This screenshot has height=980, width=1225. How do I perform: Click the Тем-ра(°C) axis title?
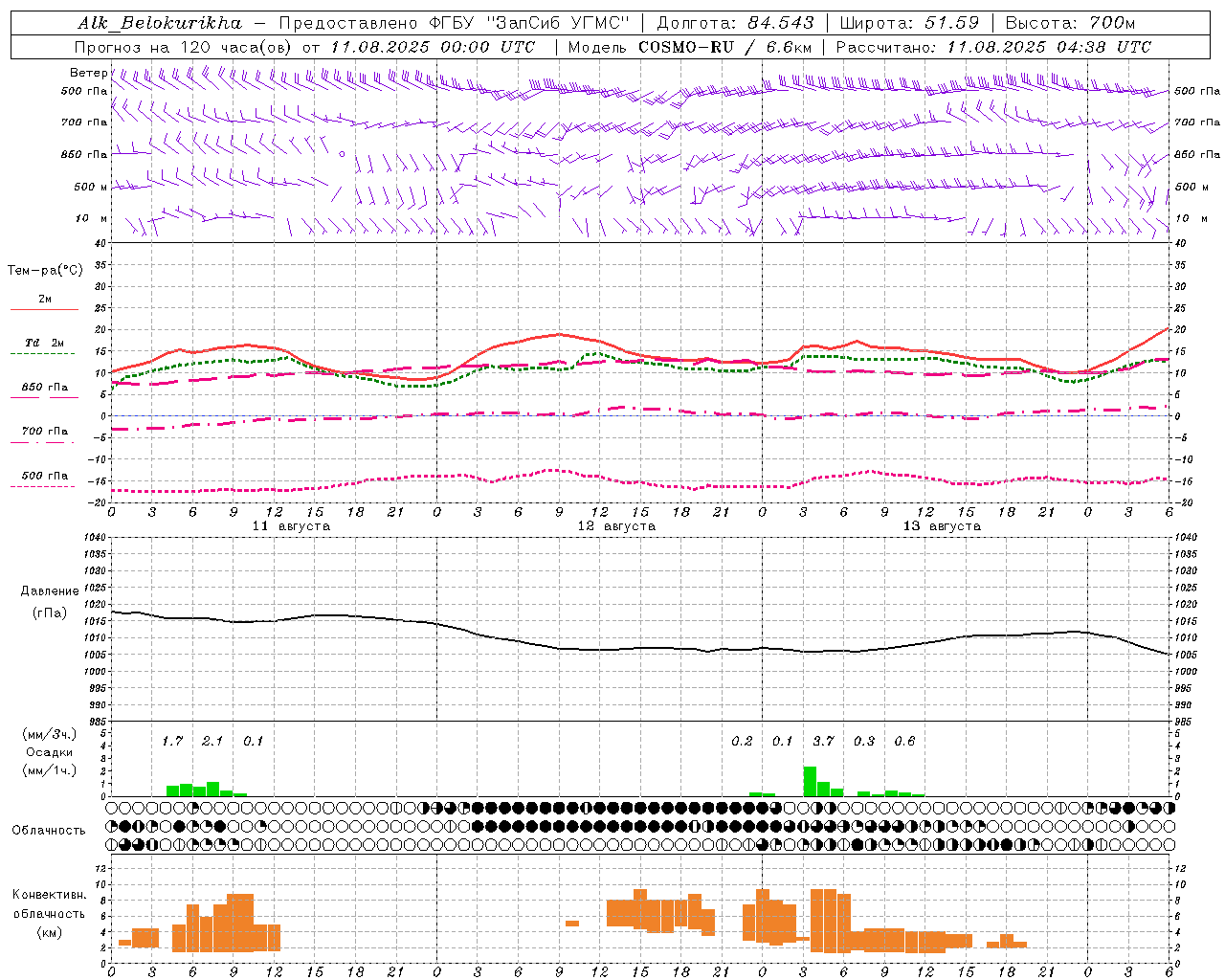(x=45, y=271)
